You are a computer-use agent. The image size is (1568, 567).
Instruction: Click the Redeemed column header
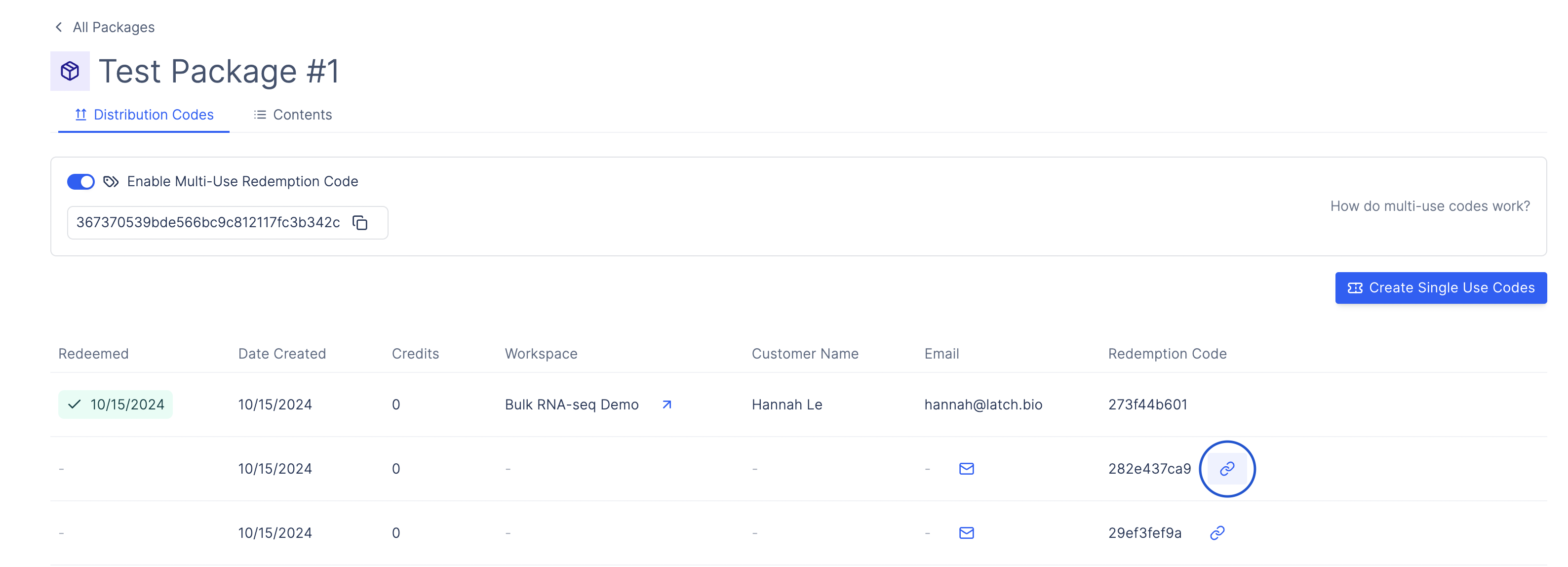93,354
